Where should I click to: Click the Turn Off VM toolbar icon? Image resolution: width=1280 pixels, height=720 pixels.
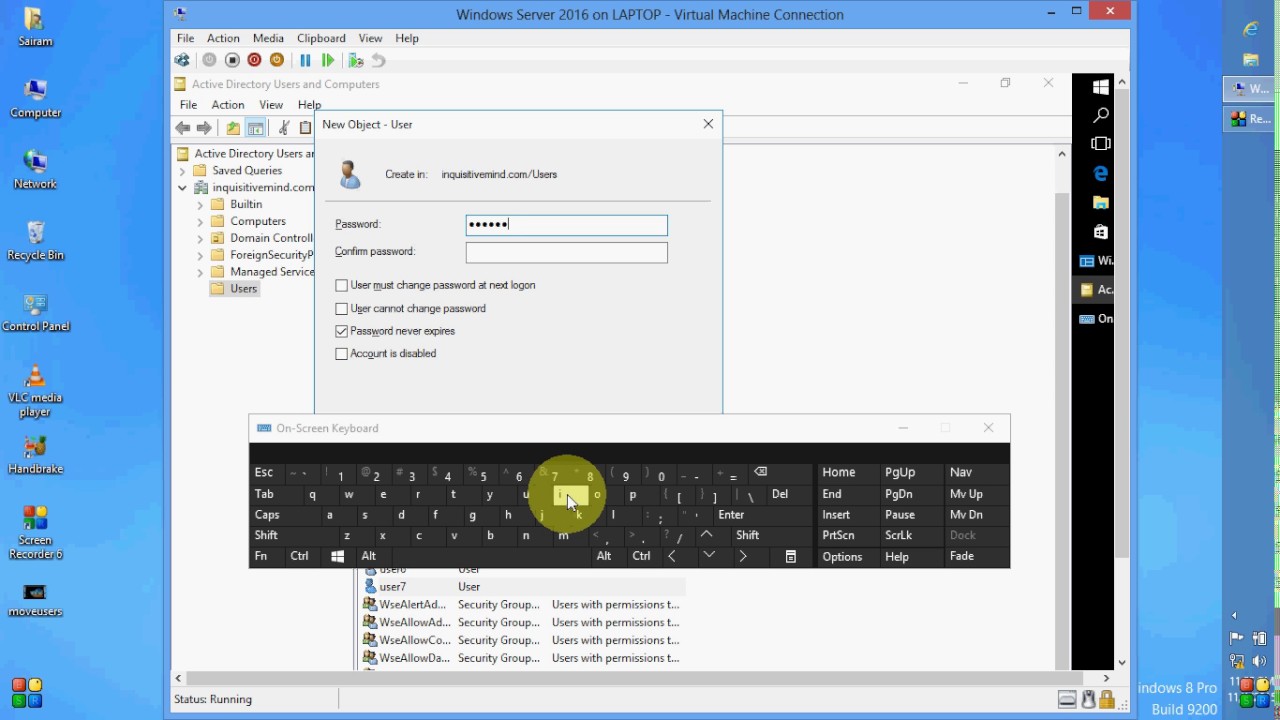(x=232, y=60)
